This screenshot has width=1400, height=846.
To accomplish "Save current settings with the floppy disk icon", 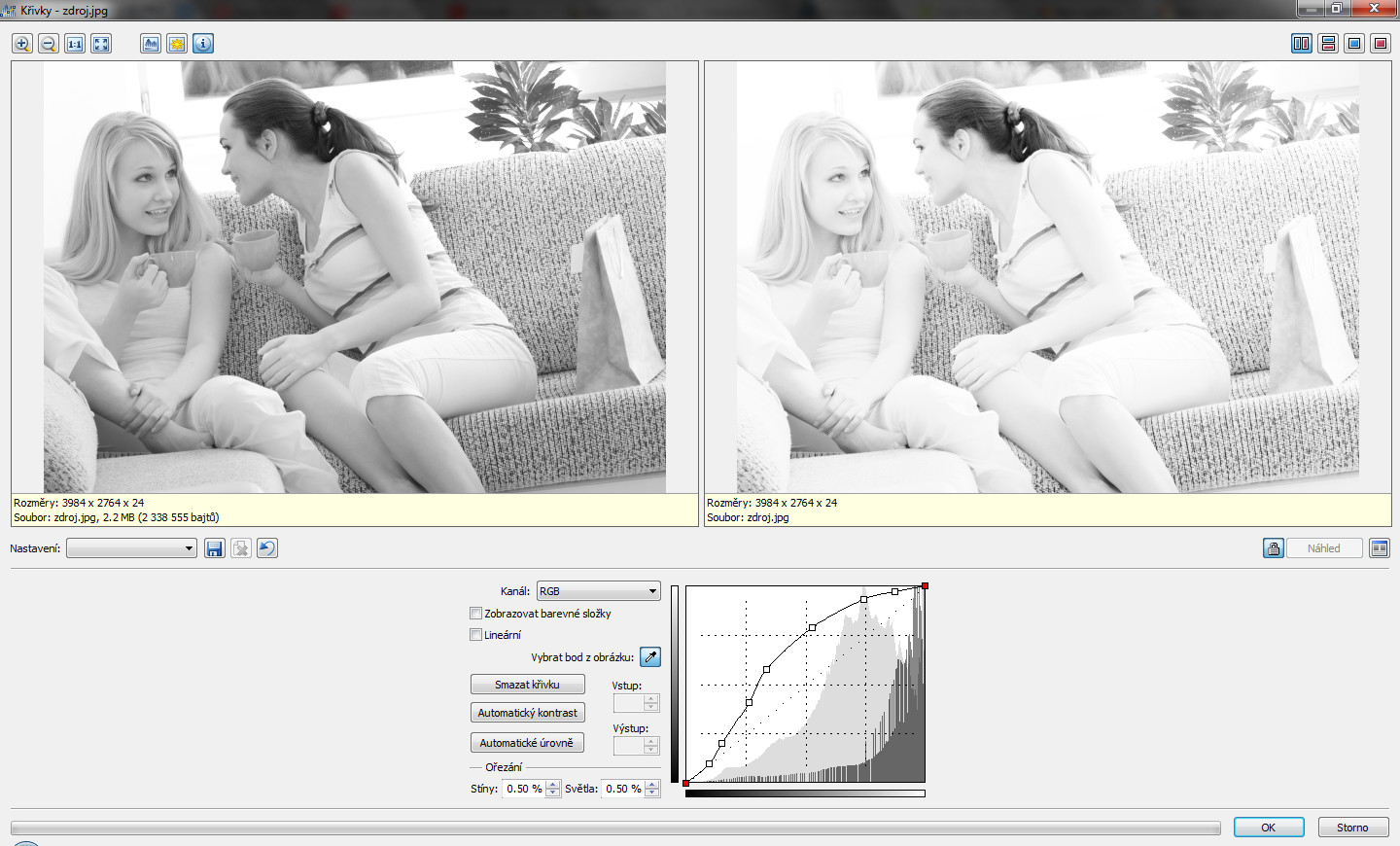I will point(215,548).
